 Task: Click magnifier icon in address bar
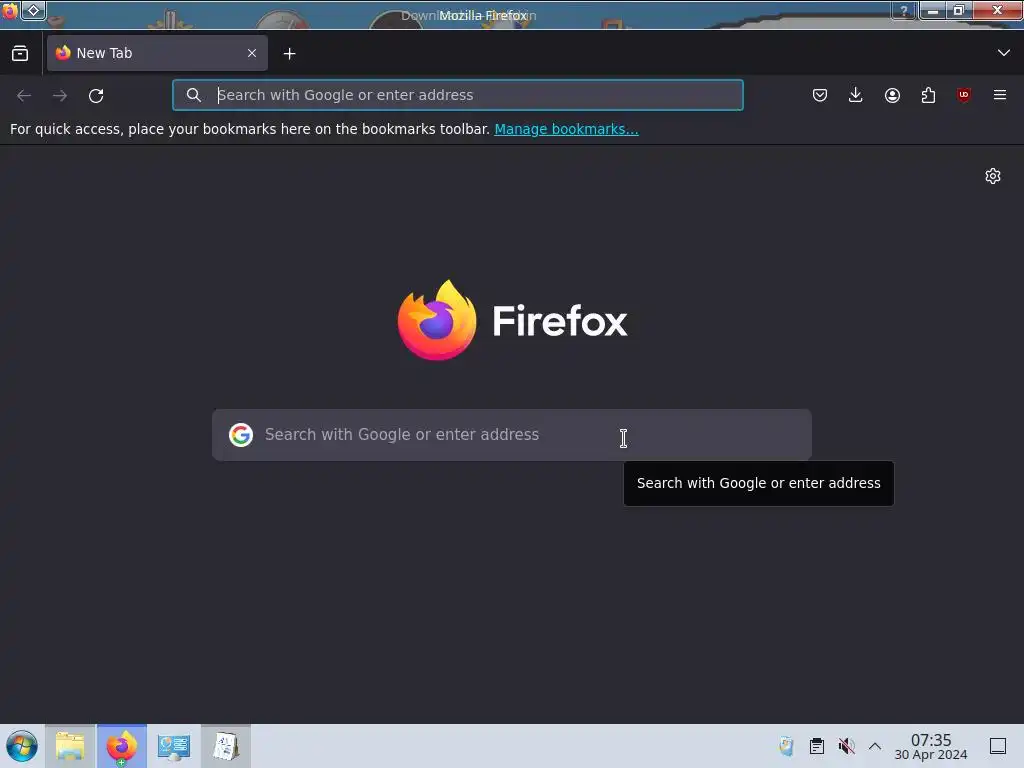coord(193,95)
